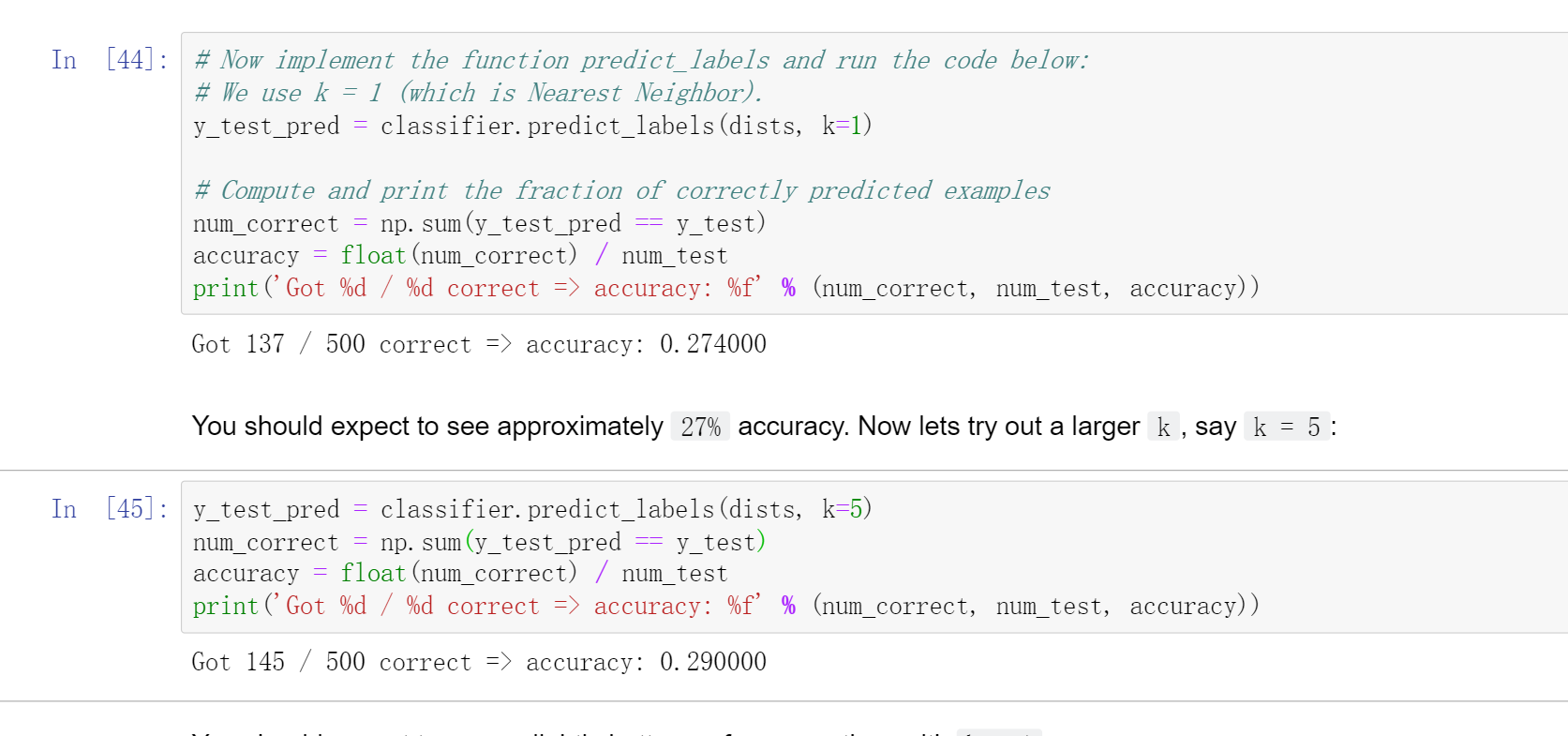Click the "Got 137 / 500 correct" output
Viewport: 1568px width, 736px height.
[x=478, y=345]
